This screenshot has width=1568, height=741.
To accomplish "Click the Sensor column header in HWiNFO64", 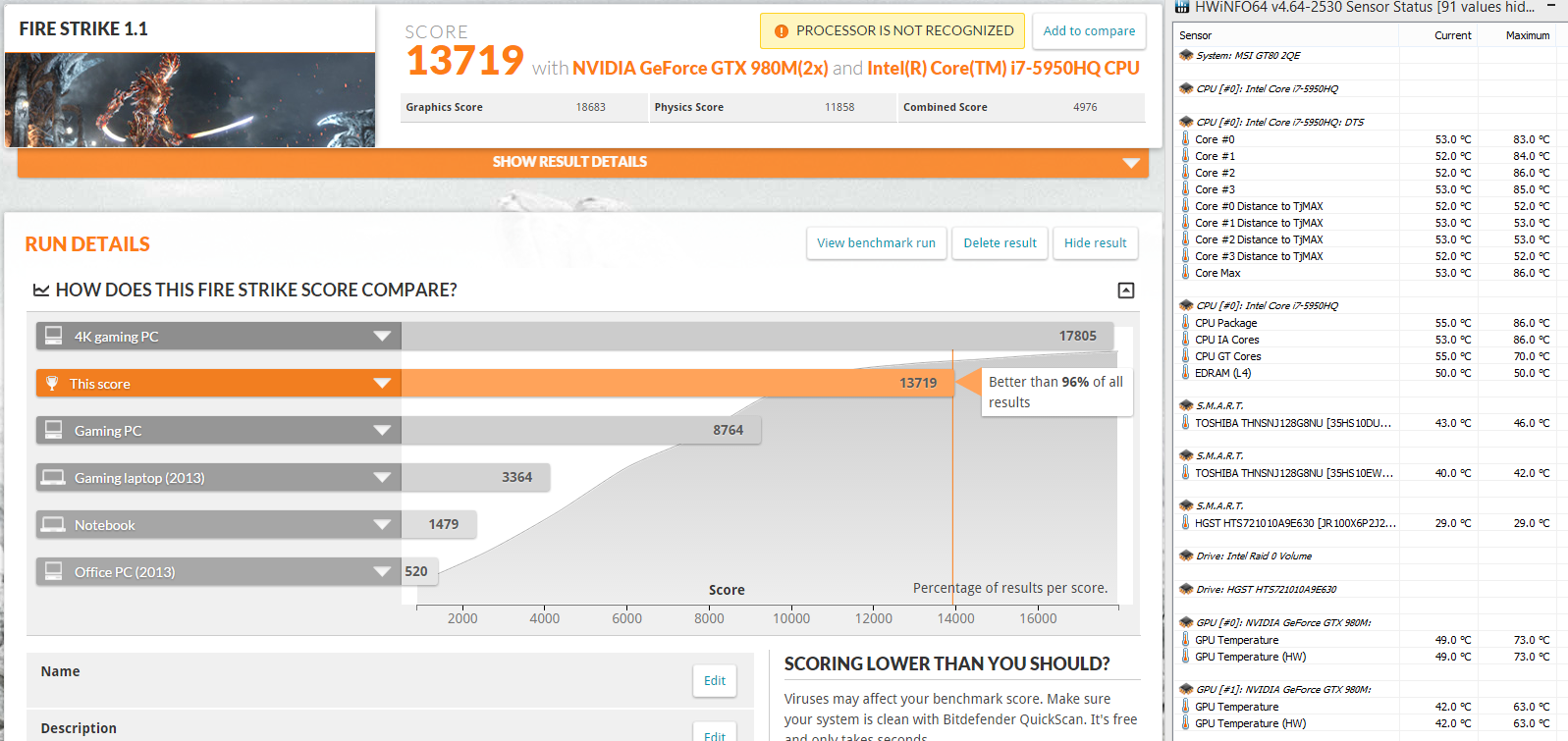I will pyautogui.click(x=1195, y=35).
